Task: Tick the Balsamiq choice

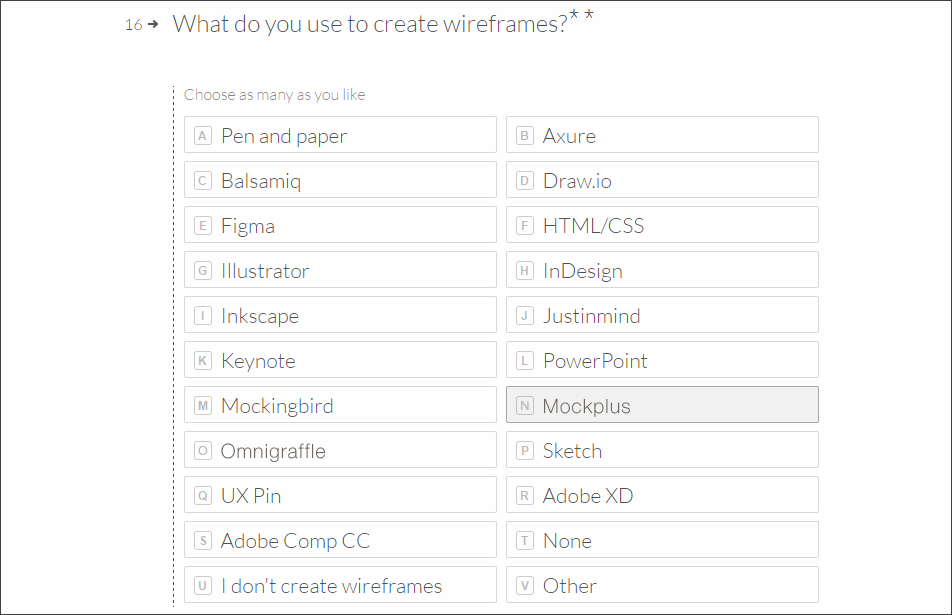Action: [340, 180]
